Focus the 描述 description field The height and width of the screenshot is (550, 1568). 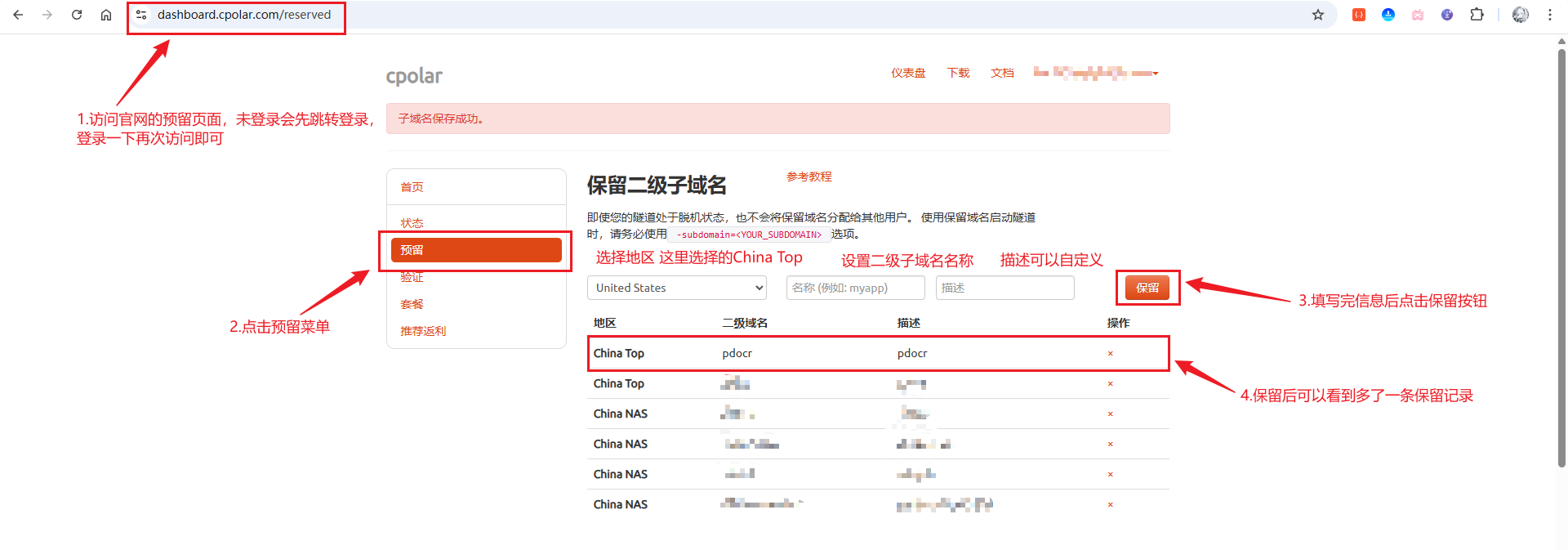(1004, 288)
